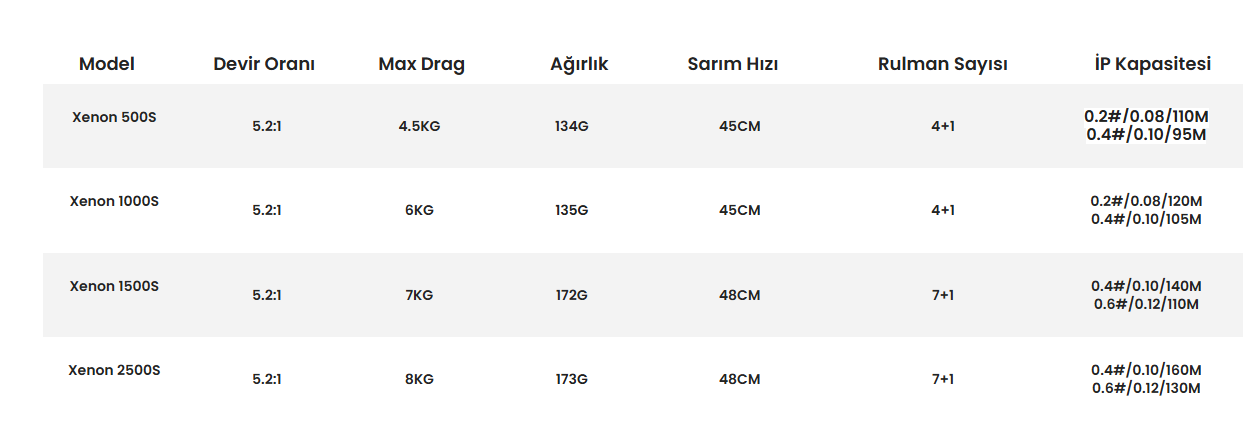Click the 0.6#/0.12/130M line capacity
This screenshot has width=1251, height=436.
1146,388
